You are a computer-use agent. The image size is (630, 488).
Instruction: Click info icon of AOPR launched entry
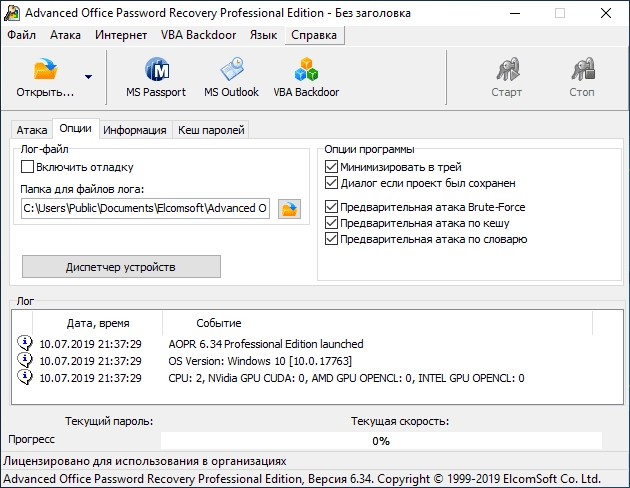(x=25, y=343)
